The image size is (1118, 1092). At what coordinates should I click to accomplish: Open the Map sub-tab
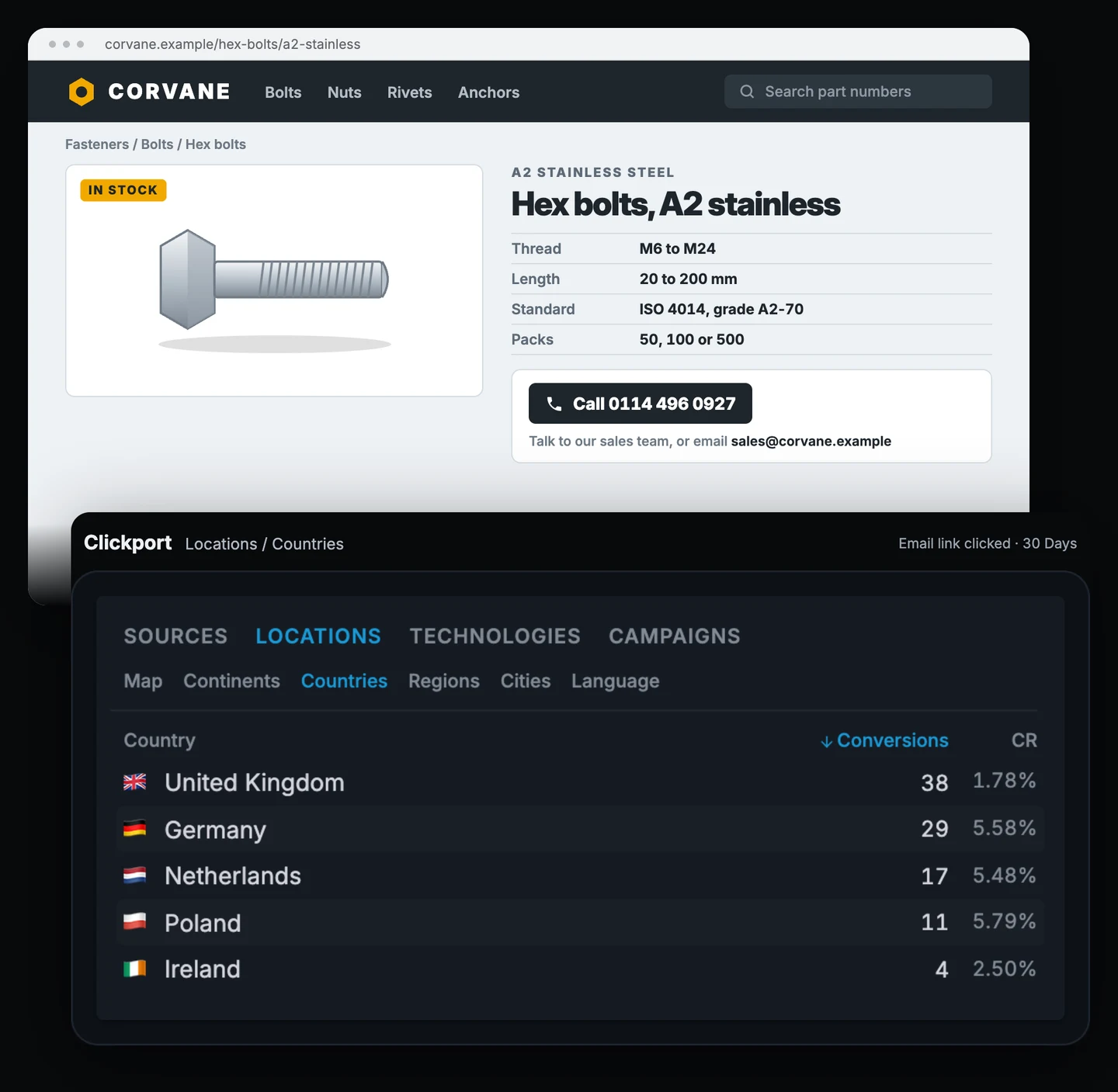pos(143,681)
